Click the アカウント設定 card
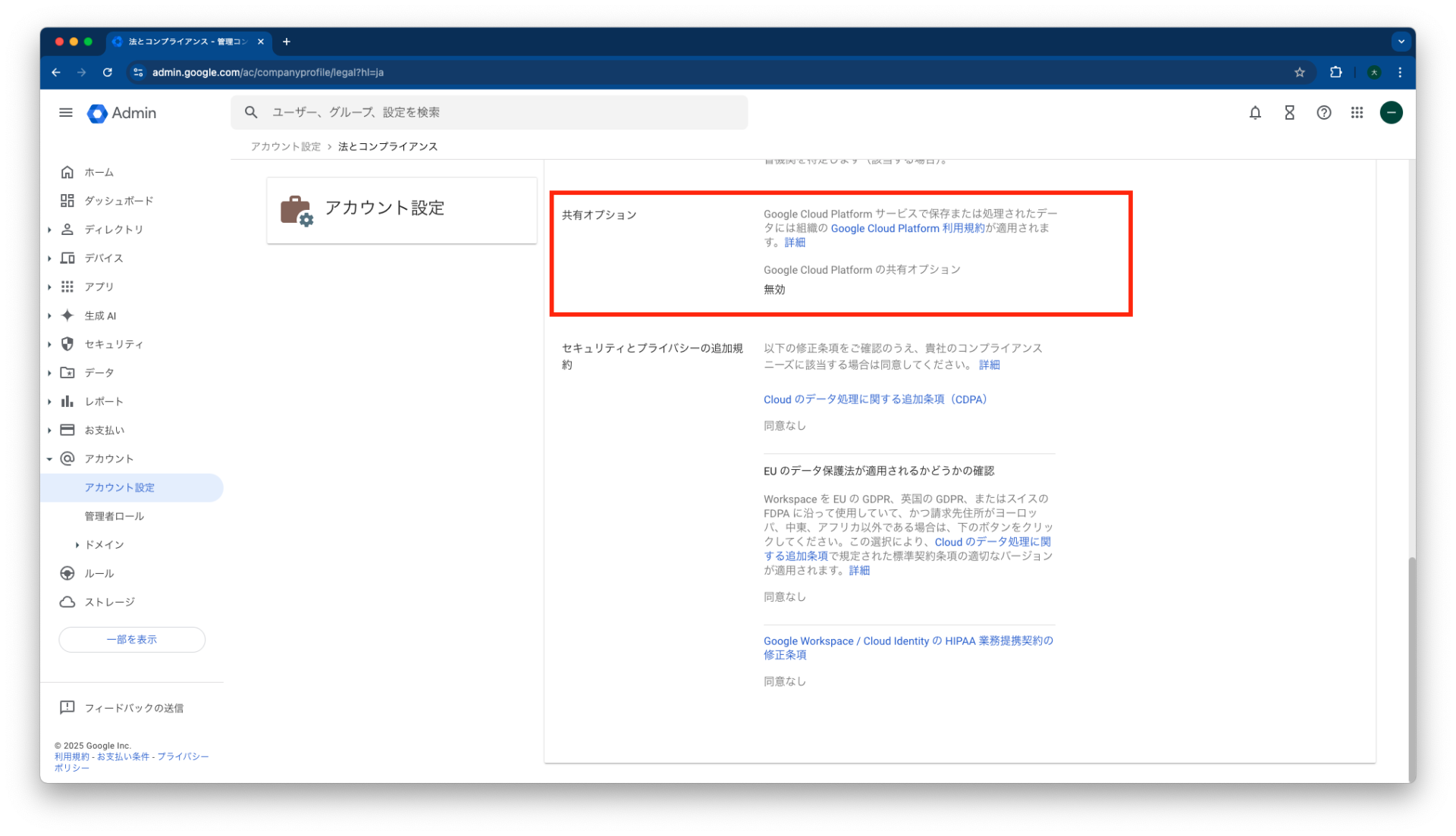 402,210
